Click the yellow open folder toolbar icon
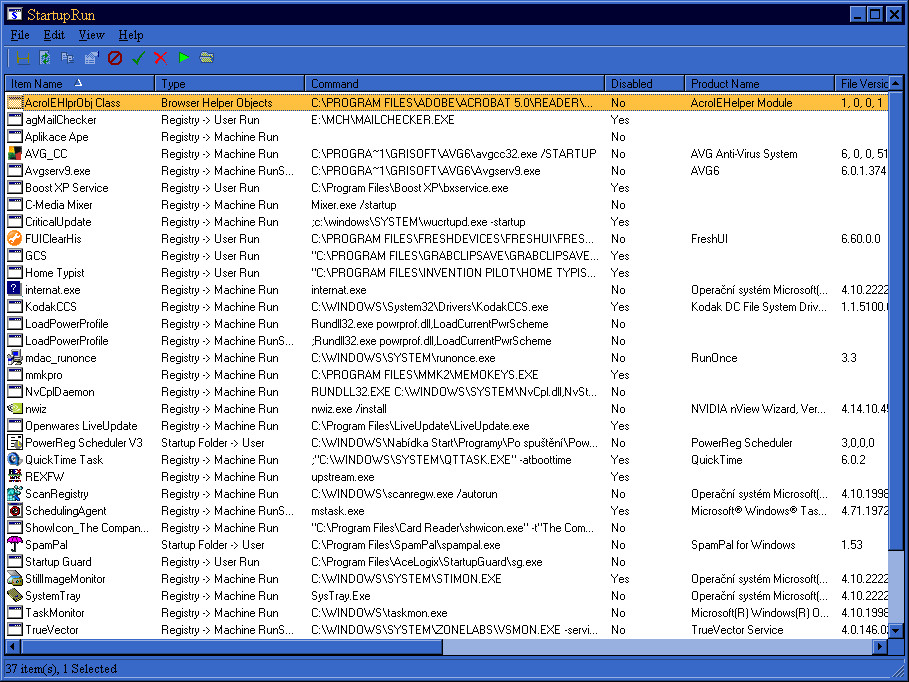 pos(207,57)
